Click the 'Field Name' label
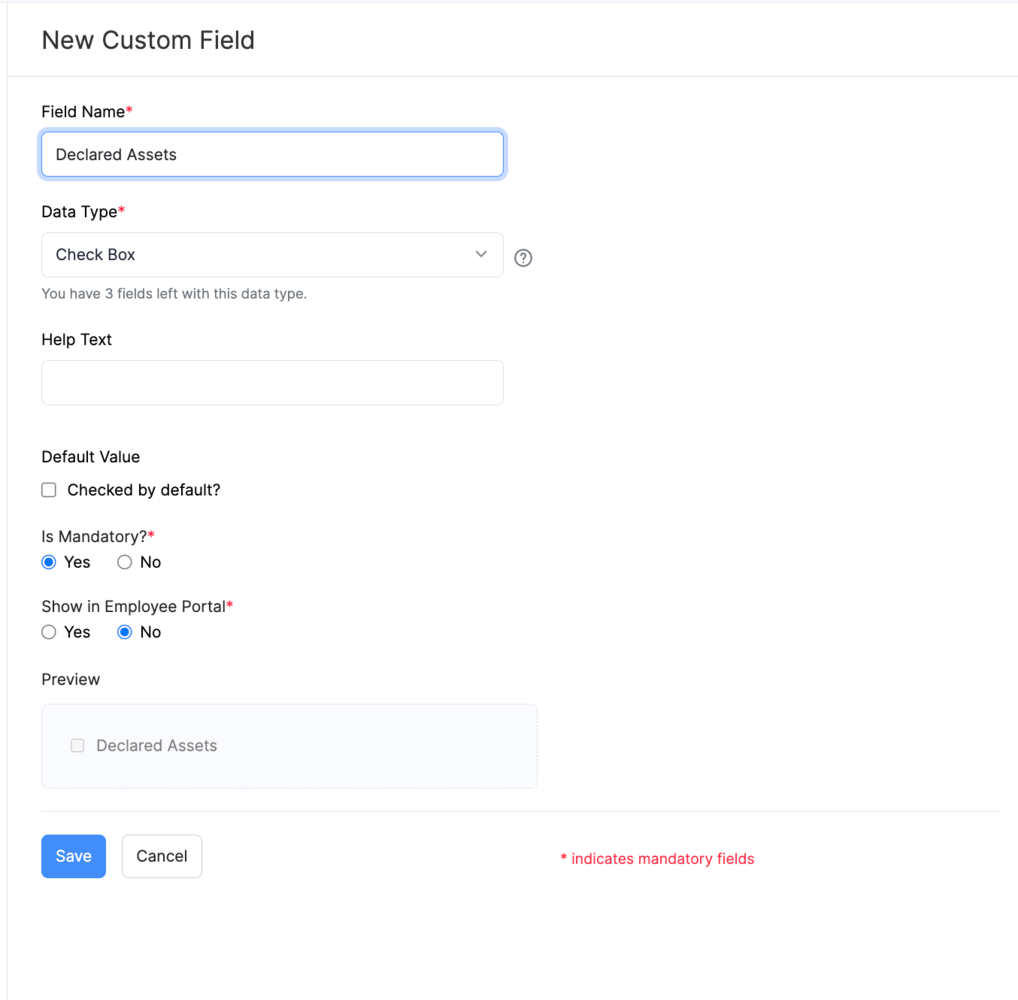The width and height of the screenshot is (1018, 1000). [x=83, y=112]
